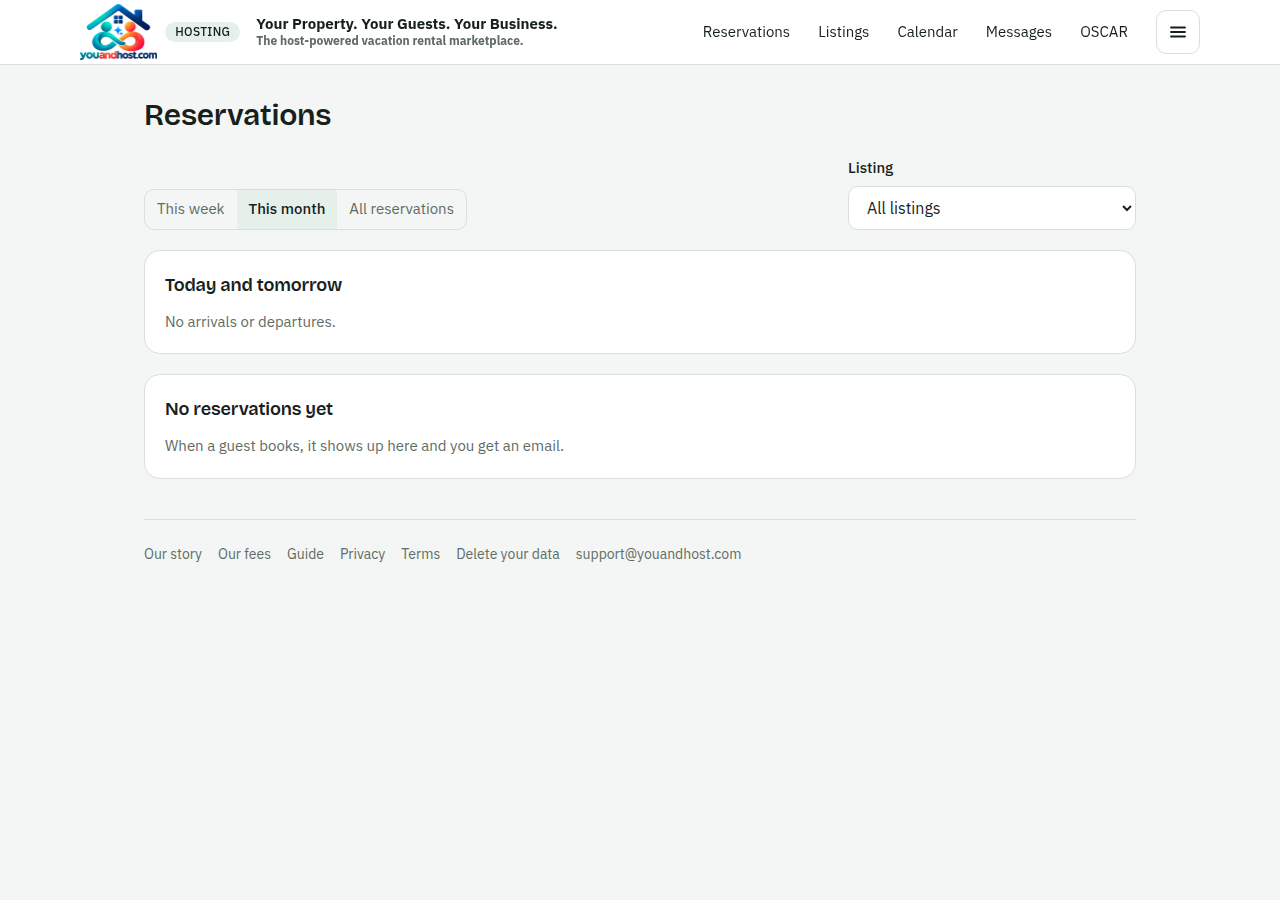Click the support@youandhost.com email link

[658, 554]
